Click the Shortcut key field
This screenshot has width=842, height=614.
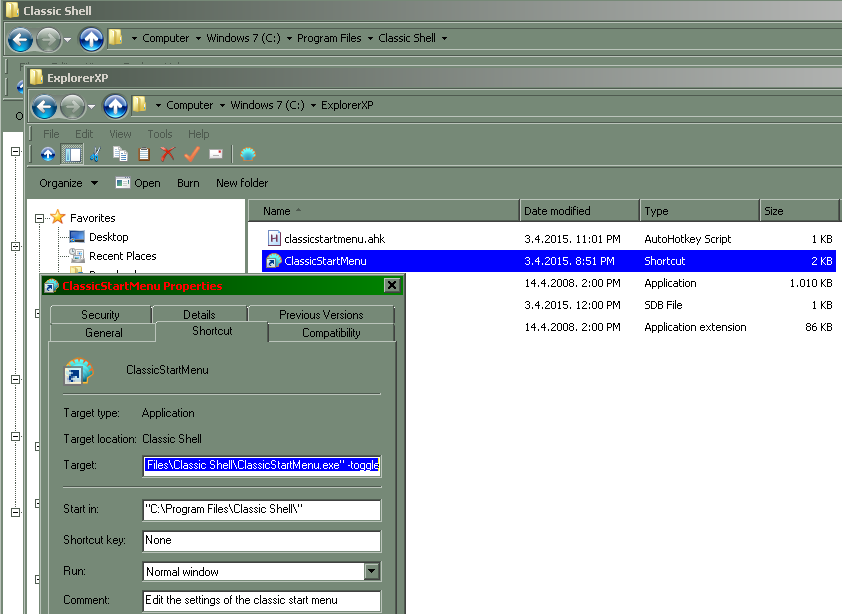coord(262,540)
